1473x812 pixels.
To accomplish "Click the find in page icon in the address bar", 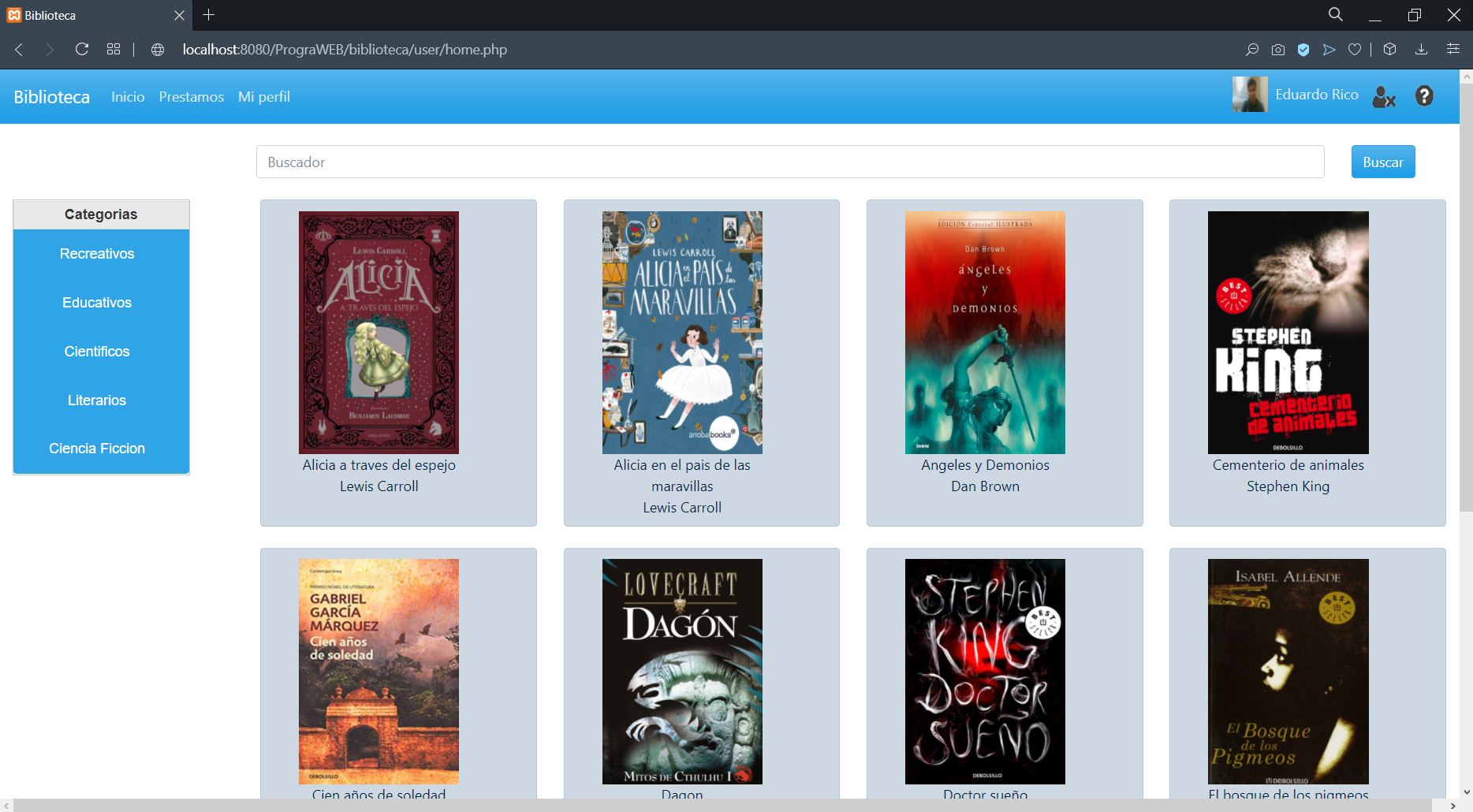I will click(x=1252, y=50).
